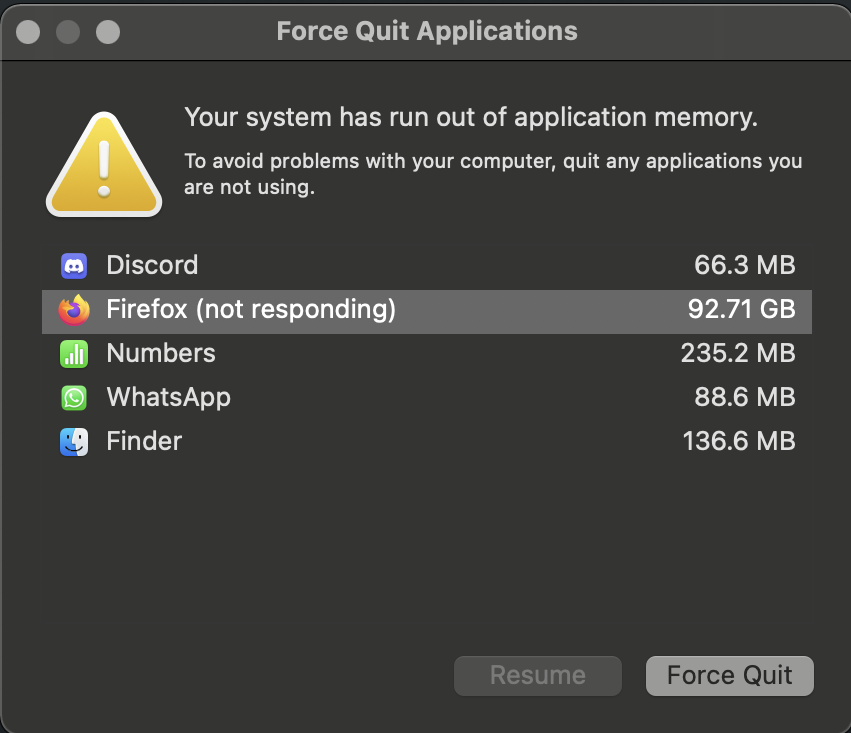Highlight the WhatsApp name in the list
851x733 pixels.
[x=168, y=398]
